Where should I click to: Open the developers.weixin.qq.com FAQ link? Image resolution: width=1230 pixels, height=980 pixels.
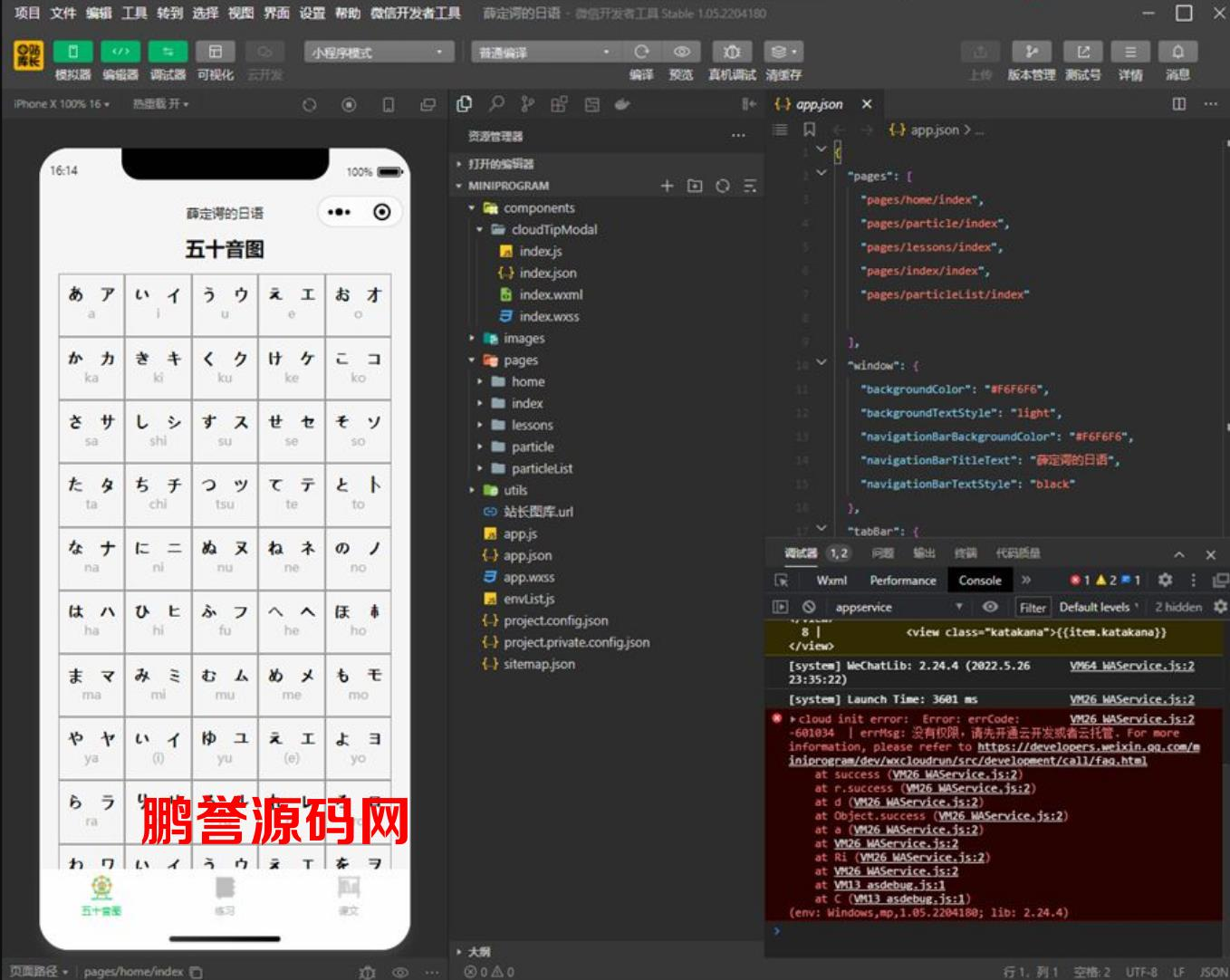994,754
